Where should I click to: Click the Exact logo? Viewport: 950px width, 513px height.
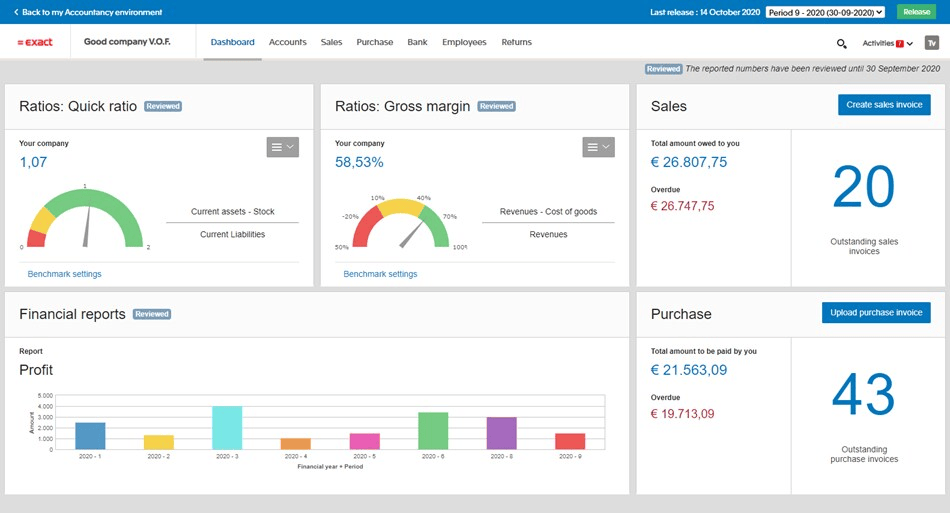[35, 43]
